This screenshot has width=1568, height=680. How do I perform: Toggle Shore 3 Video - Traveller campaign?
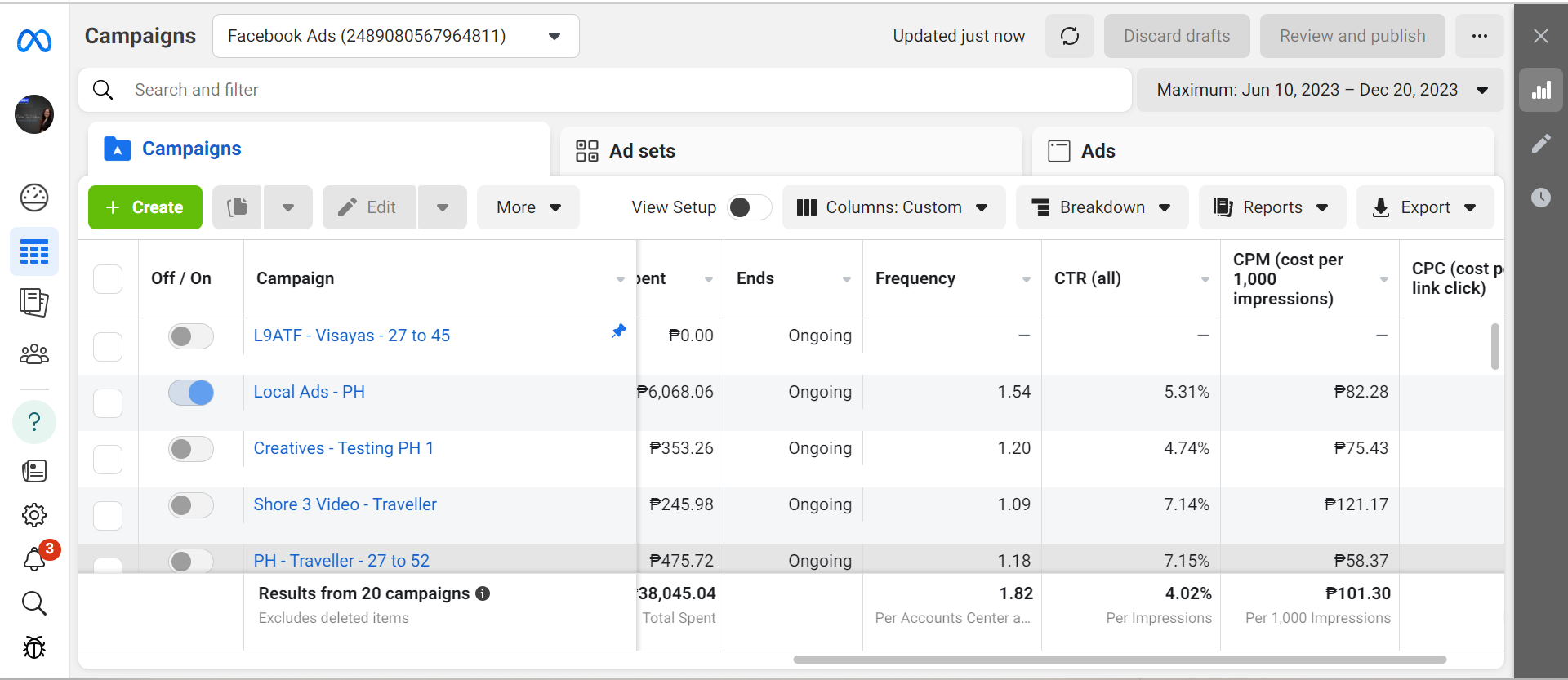coord(191,505)
